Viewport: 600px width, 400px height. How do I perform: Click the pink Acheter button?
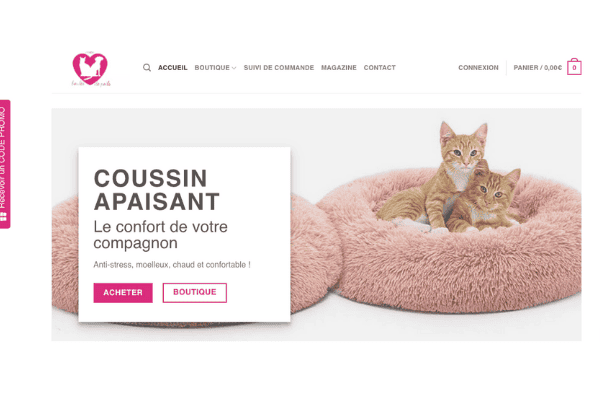(123, 293)
